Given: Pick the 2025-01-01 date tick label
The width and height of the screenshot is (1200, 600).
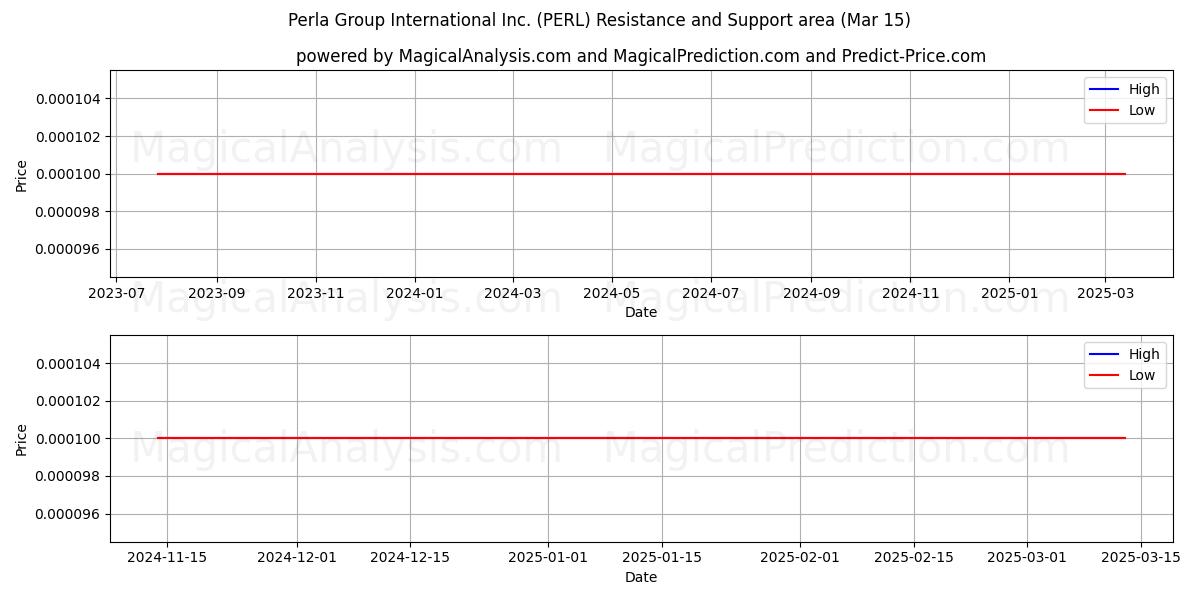Looking at the screenshot, I should coord(548,558).
